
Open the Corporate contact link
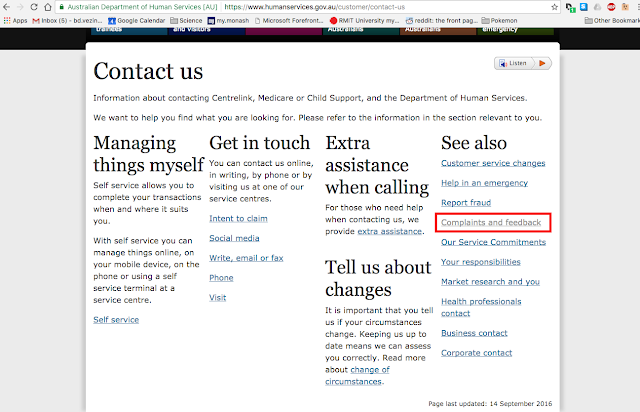(x=476, y=353)
